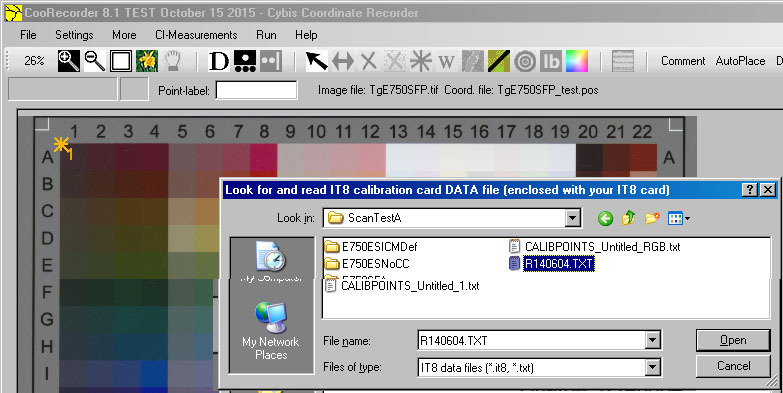Viewport: 783px width, 393px height.
Task: Click the green diagonal line icon
Action: pyautogui.click(x=498, y=61)
